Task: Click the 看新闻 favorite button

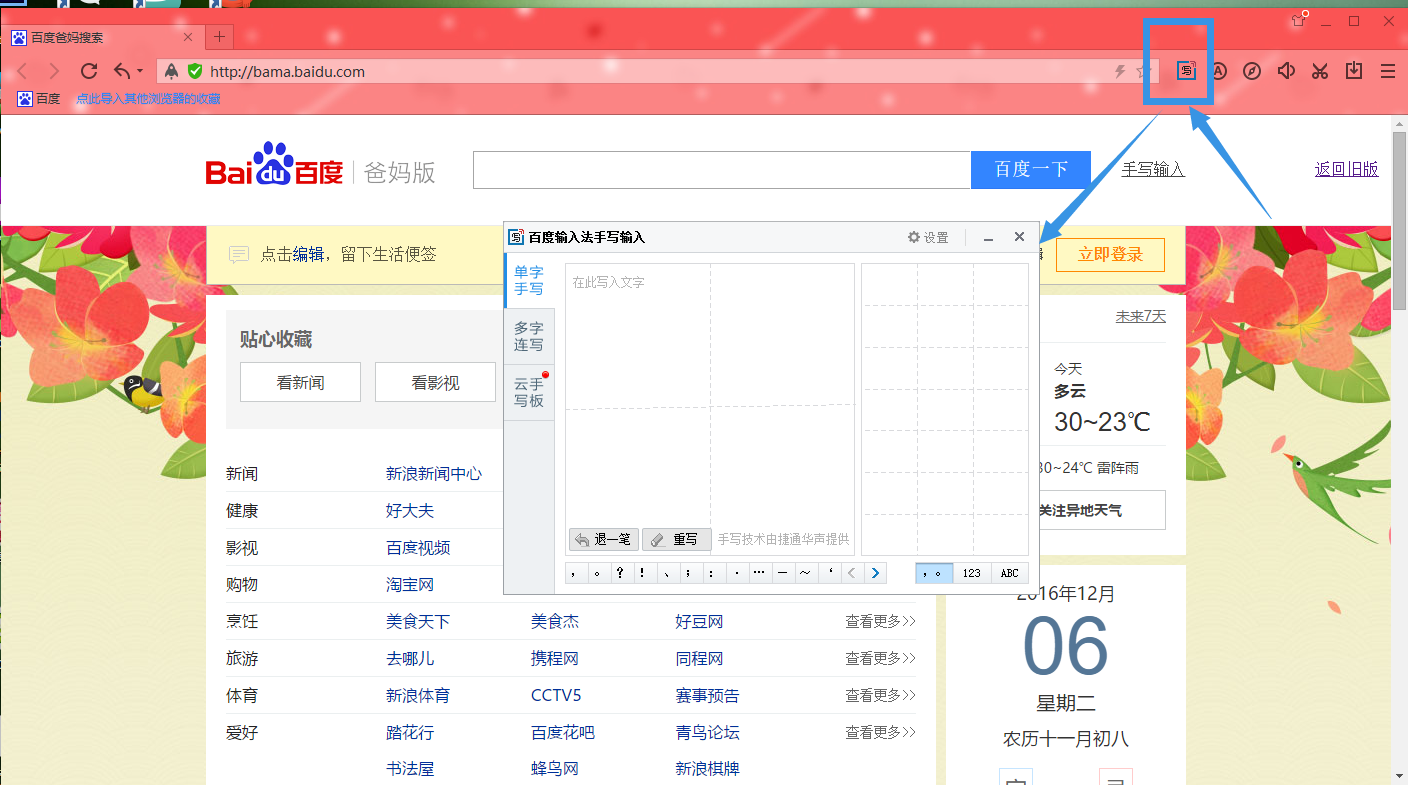Action: click(x=300, y=382)
